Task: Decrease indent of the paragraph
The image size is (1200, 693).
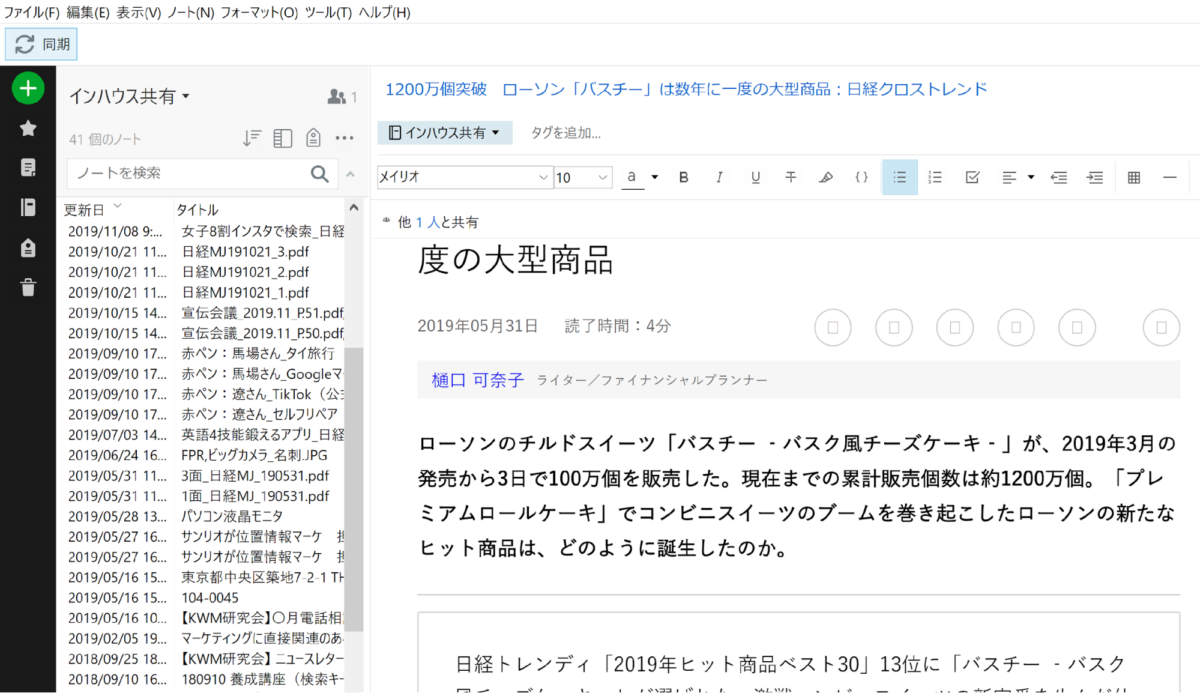Action: pyautogui.click(x=1059, y=177)
